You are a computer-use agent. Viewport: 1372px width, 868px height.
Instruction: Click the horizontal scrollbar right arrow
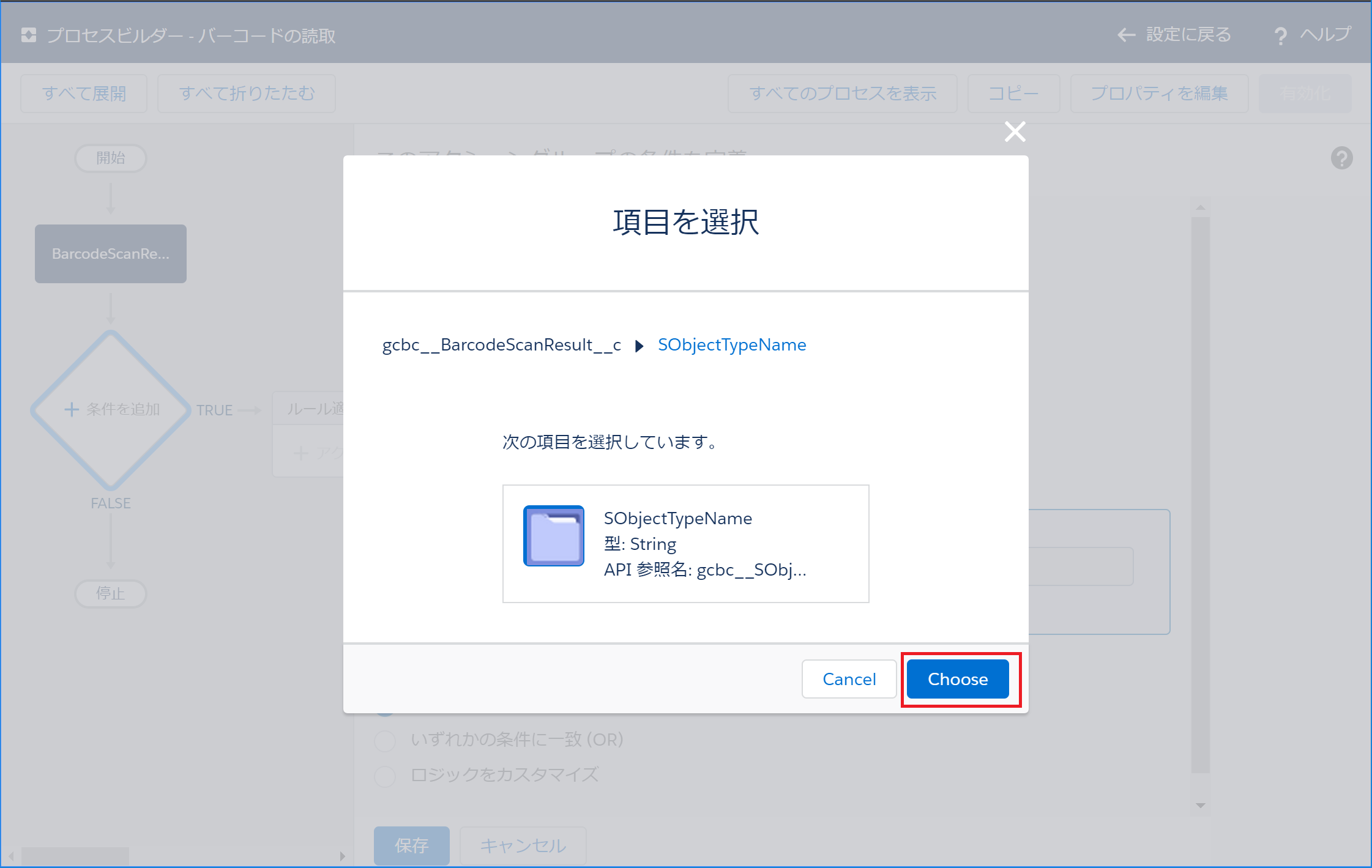[342, 856]
